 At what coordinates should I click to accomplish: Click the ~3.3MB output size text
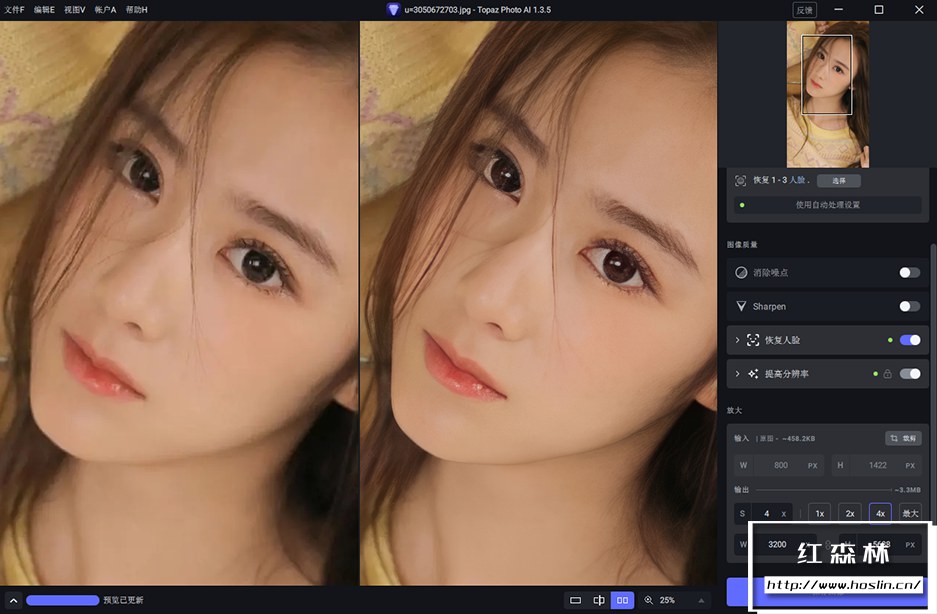click(907, 490)
